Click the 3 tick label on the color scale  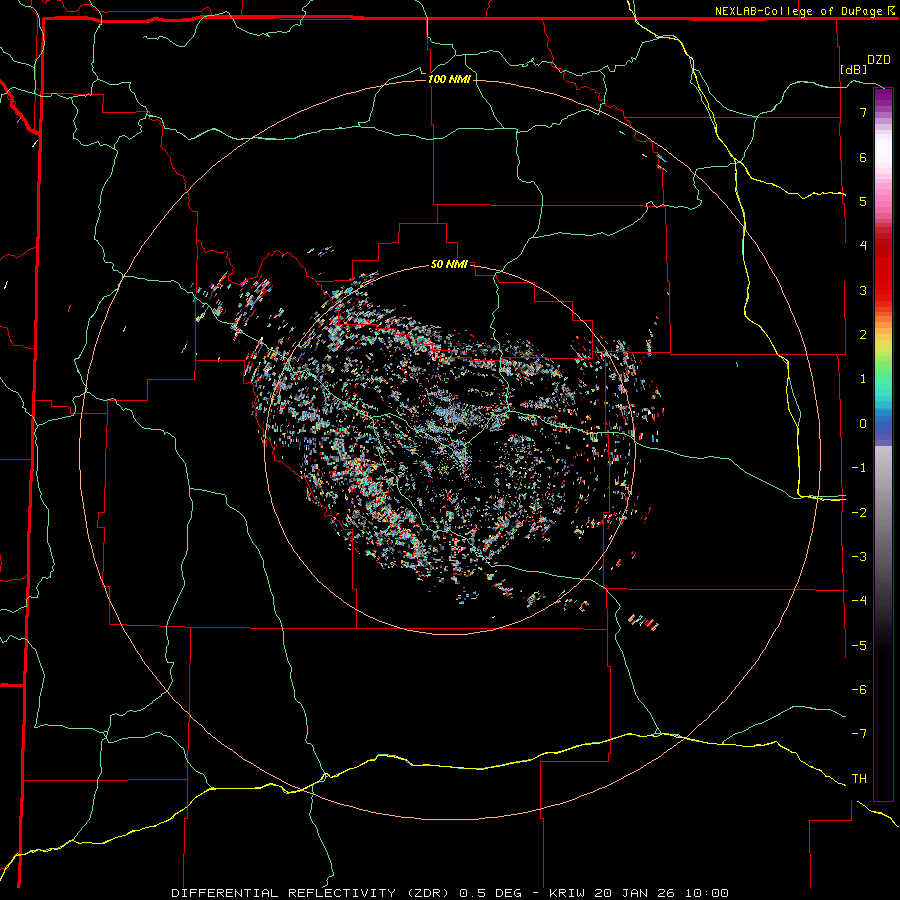click(863, 290)
